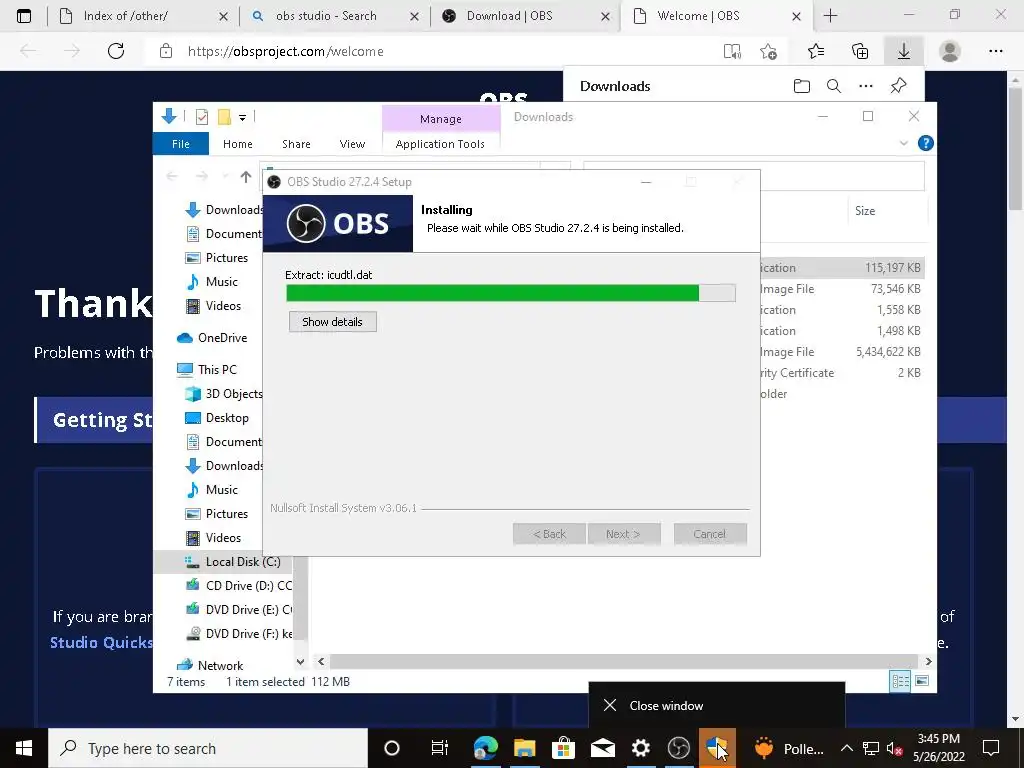
Task: Click the OBS Studio taskbar icon
Action: pos(679,748)
